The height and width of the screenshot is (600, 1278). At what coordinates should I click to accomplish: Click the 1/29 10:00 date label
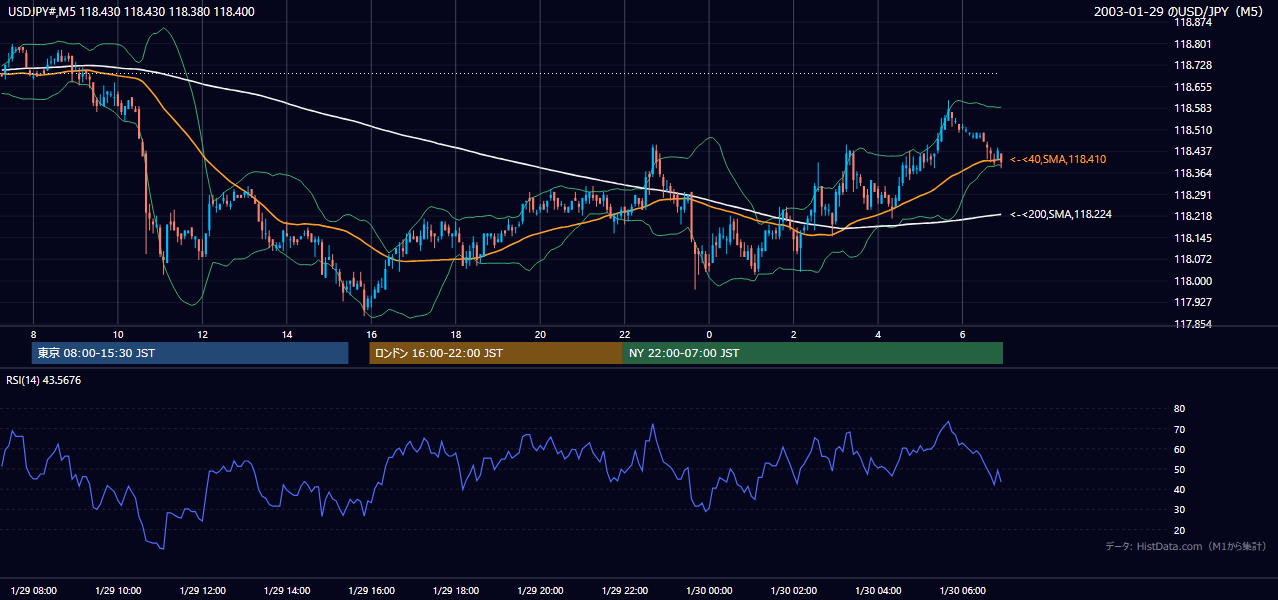(x=118, y=590)
